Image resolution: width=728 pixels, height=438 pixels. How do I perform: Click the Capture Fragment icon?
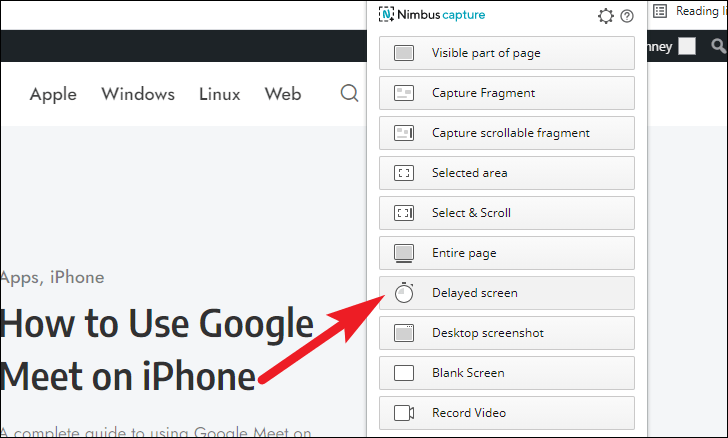click(x=404, y=93)
